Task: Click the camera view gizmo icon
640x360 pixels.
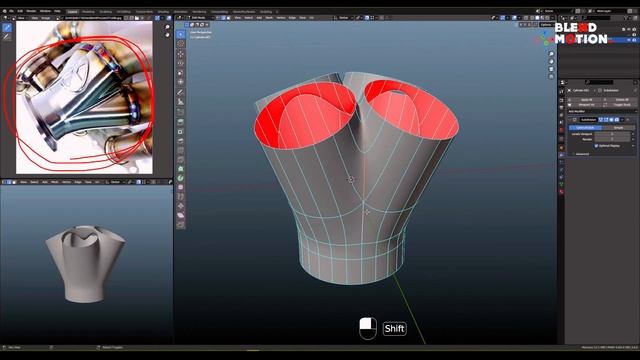Action: click(551, 69)
